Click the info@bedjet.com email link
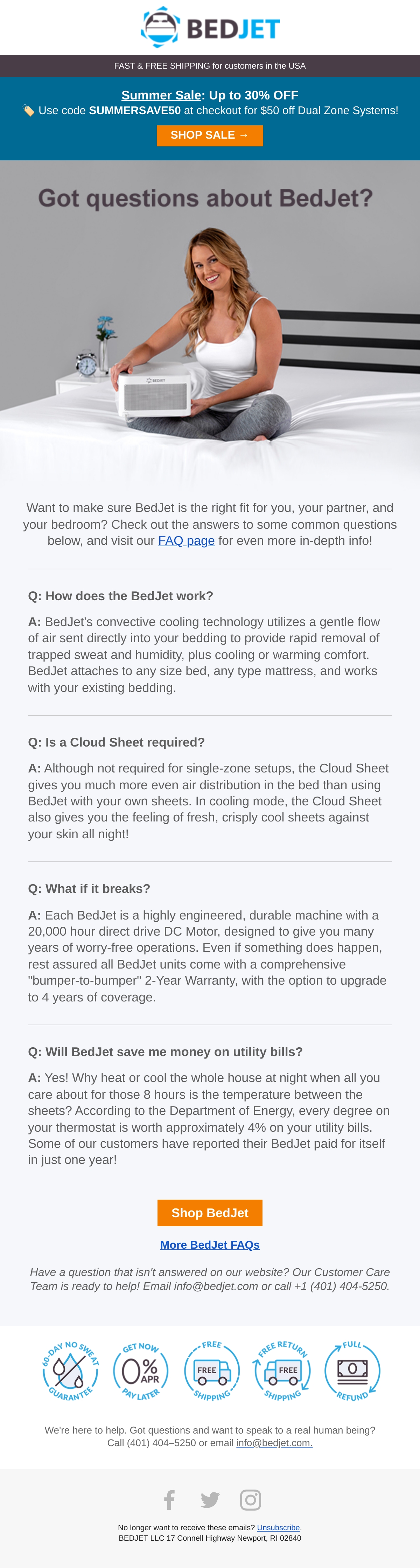420x1568 pixels. click(274, 1443)
